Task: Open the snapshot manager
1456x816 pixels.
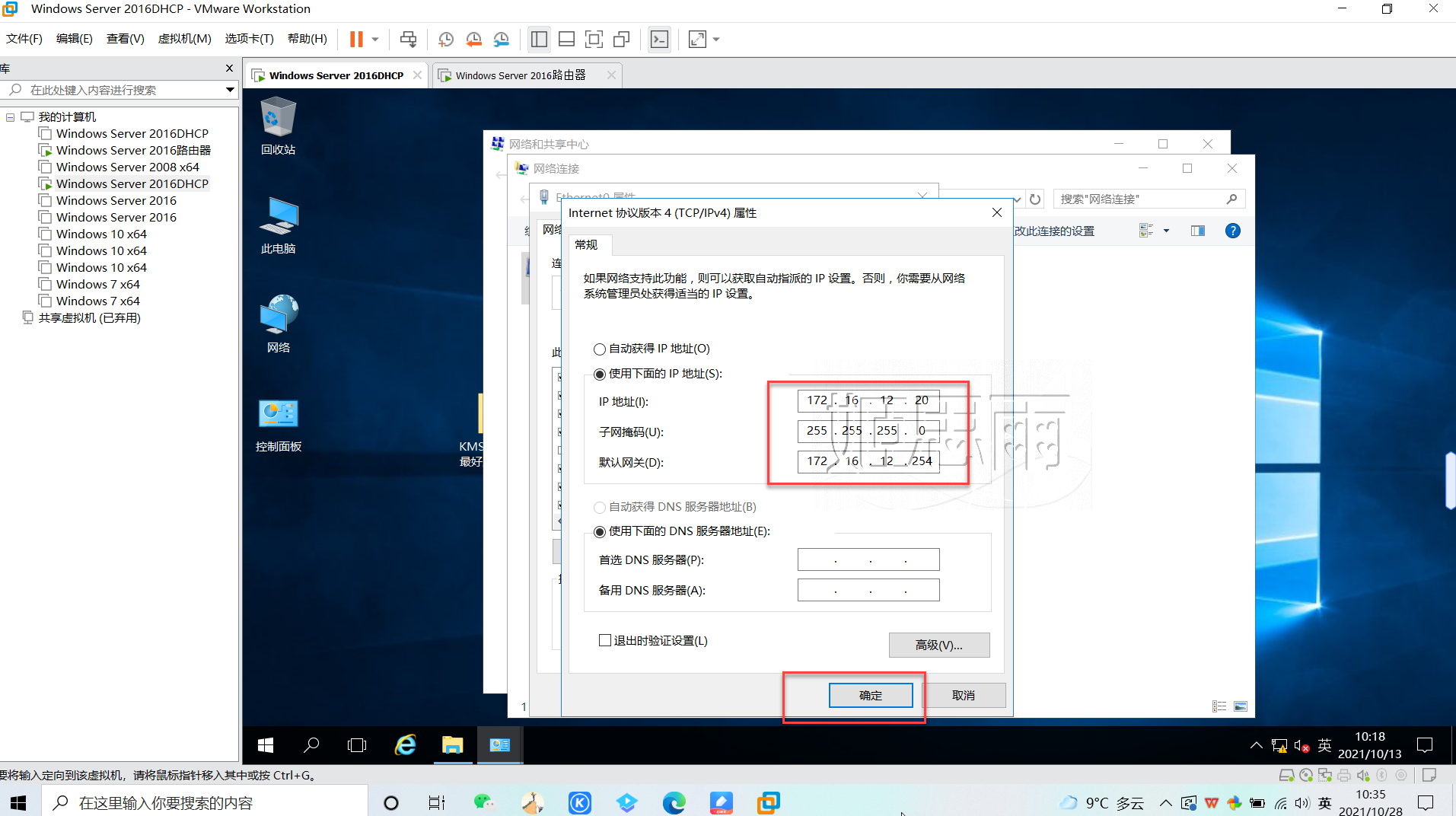Action: click(502, 39)
